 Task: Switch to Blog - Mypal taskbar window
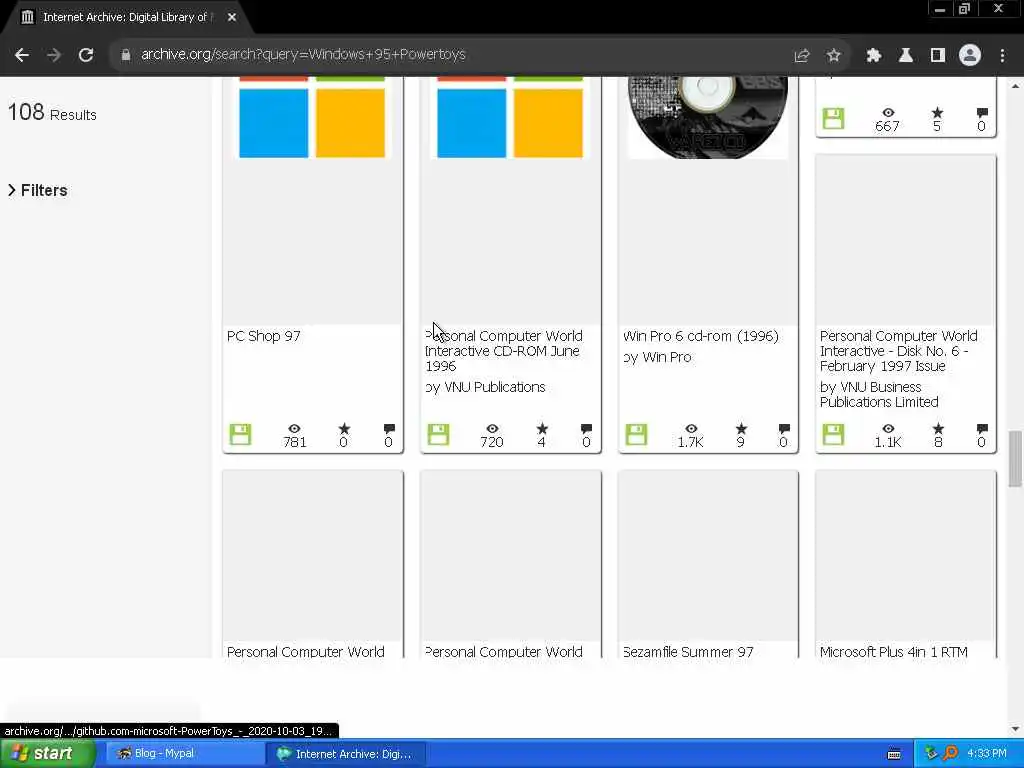[183, 754]
